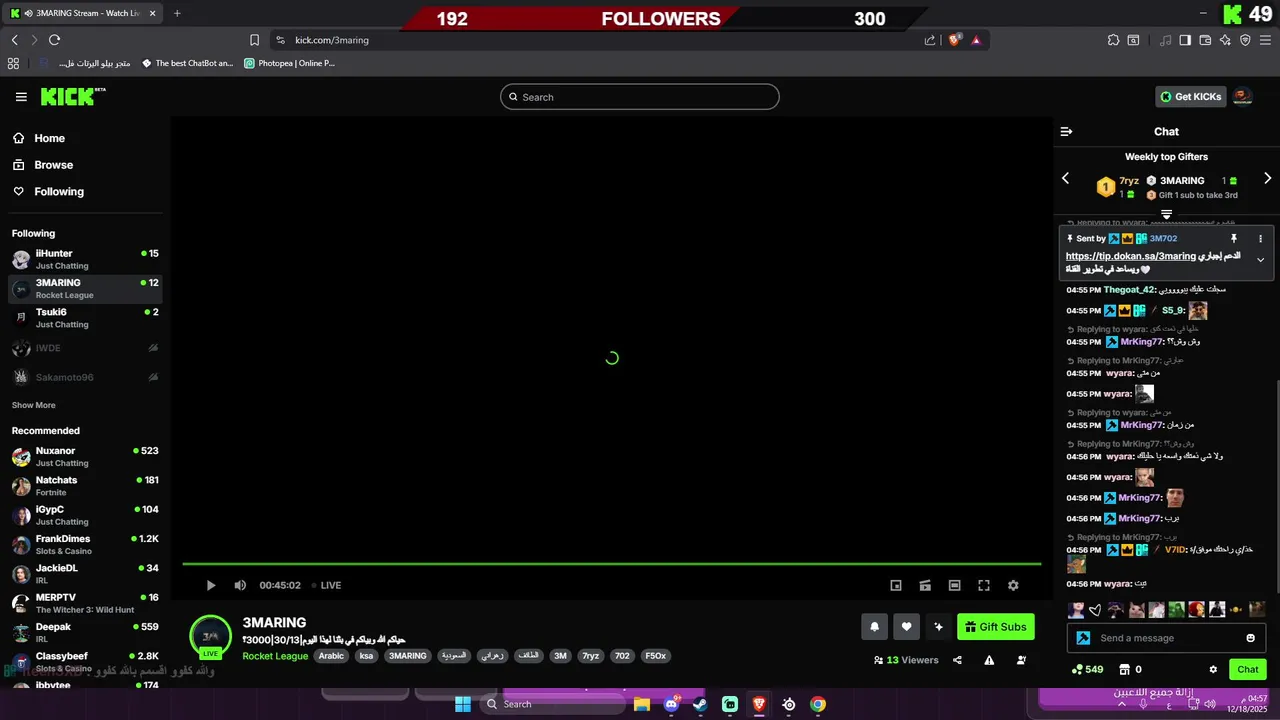The width and height of the screenshot is (1280, 720).
Task: Click the Rocket League category link
Action: [x=275, y=656]
